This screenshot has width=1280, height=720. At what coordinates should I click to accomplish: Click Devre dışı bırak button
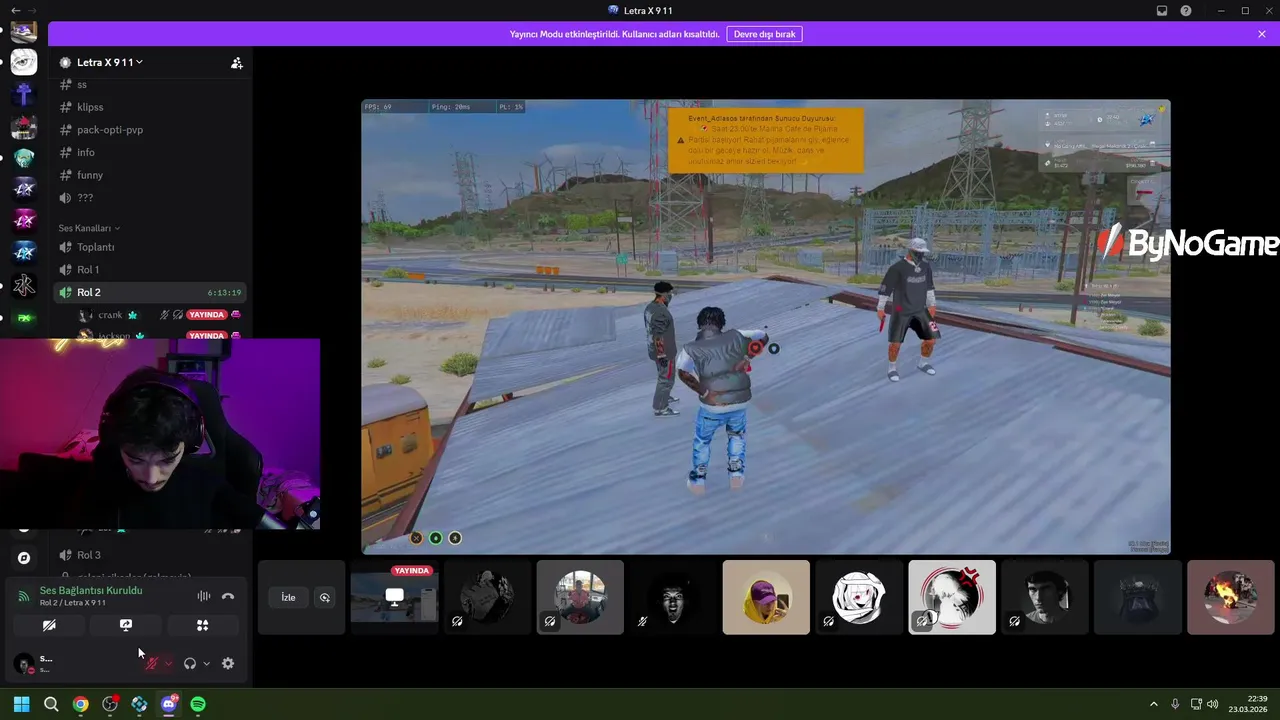tap(765, 34)
